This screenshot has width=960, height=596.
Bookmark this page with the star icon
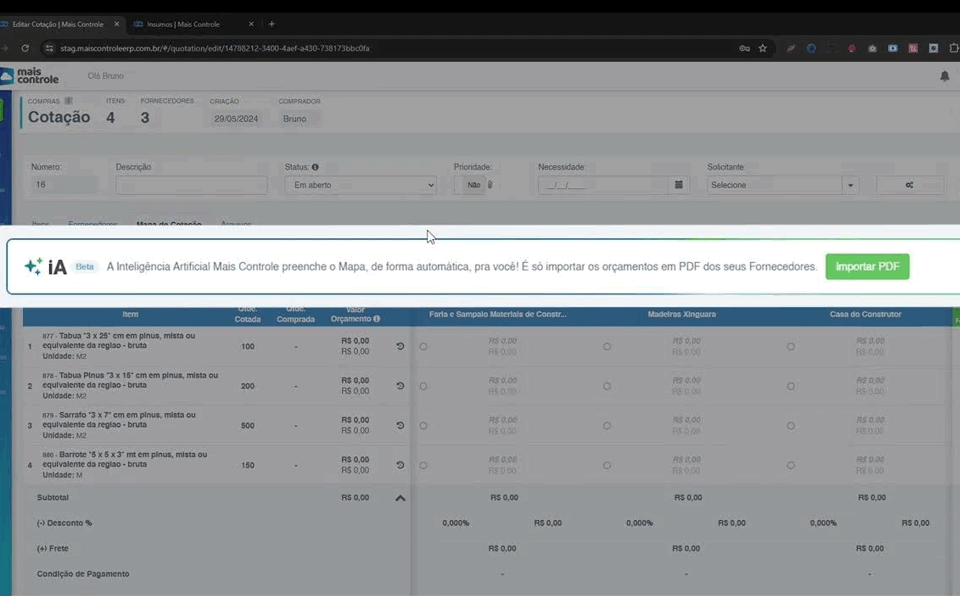pos(762,48)
